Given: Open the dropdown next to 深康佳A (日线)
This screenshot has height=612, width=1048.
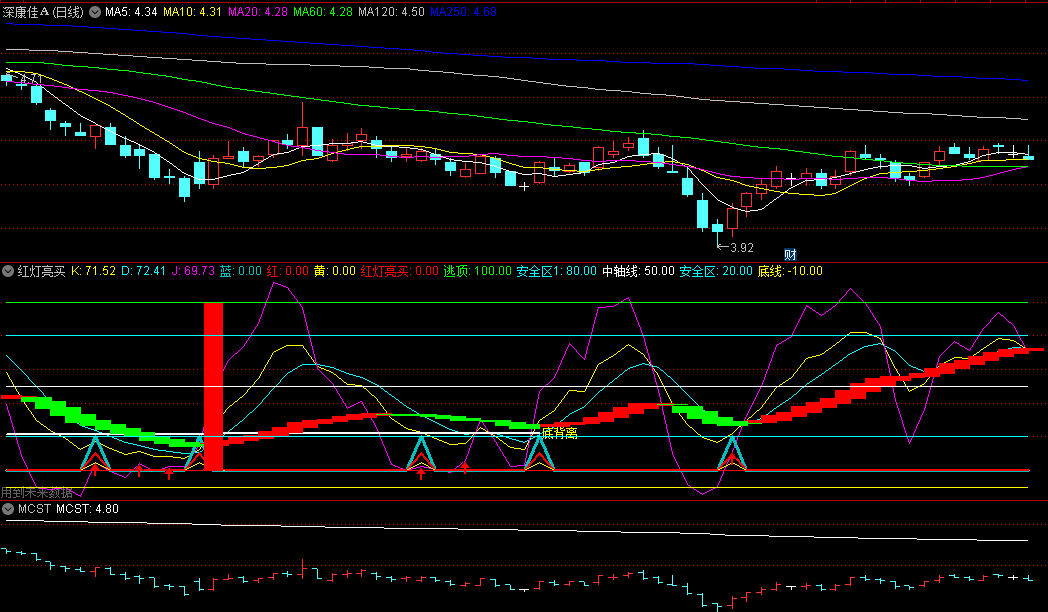Looking at the screenshot, I should tap(95, 12).
